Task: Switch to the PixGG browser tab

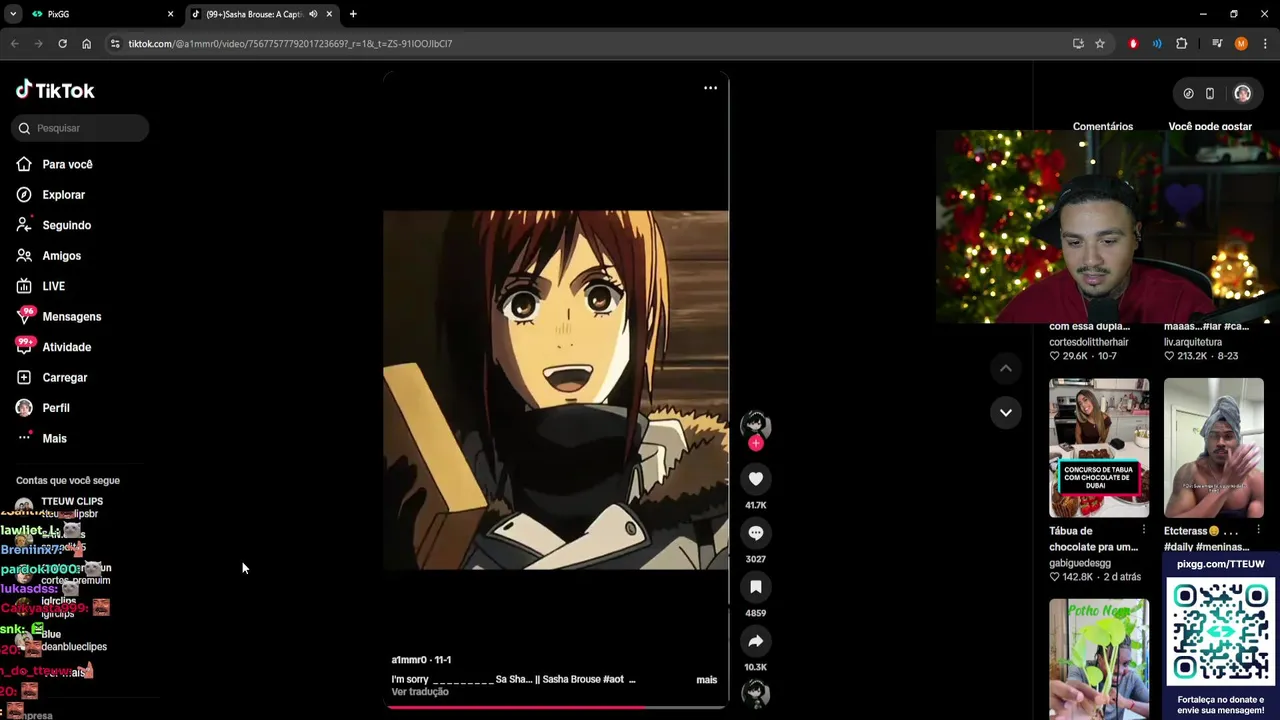Action: (98, 14)
